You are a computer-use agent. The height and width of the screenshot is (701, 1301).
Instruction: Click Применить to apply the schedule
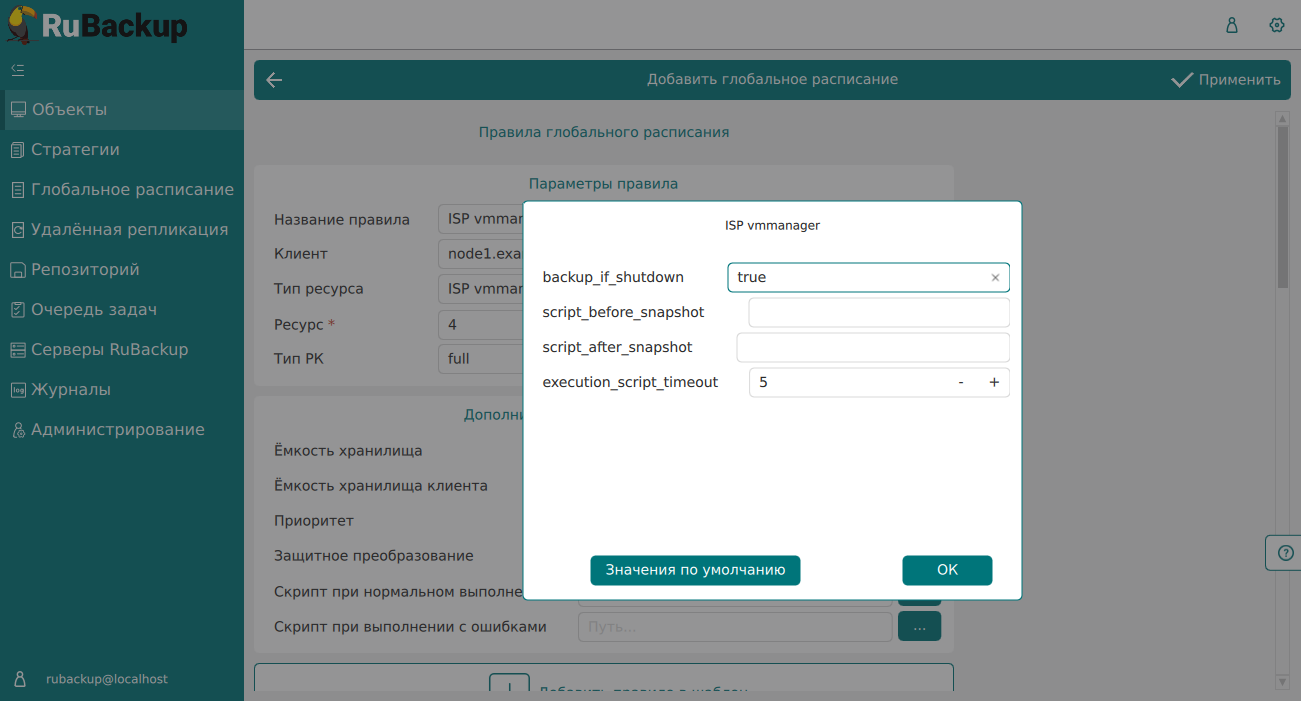1225,80
